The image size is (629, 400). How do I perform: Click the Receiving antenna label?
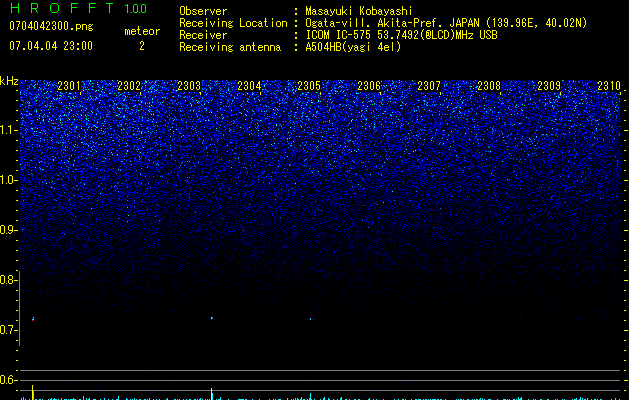230,47
